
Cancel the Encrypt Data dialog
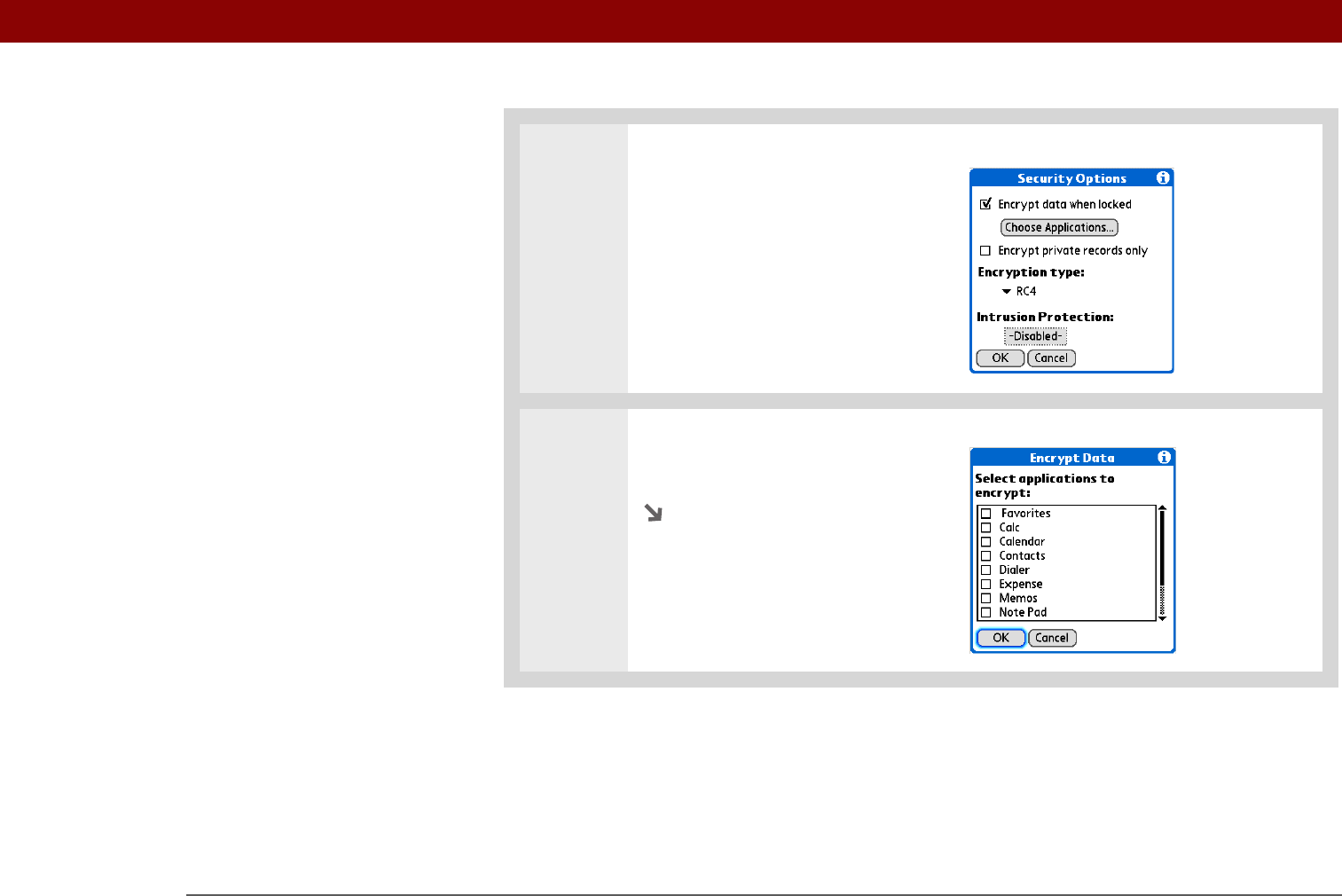point(1052,638)
